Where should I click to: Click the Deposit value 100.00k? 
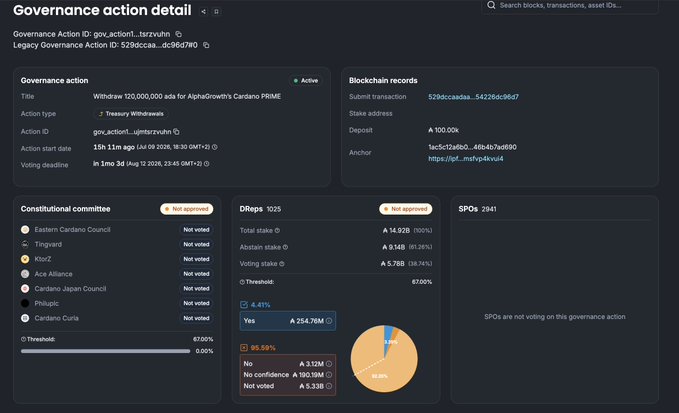[x=443, y=130]
